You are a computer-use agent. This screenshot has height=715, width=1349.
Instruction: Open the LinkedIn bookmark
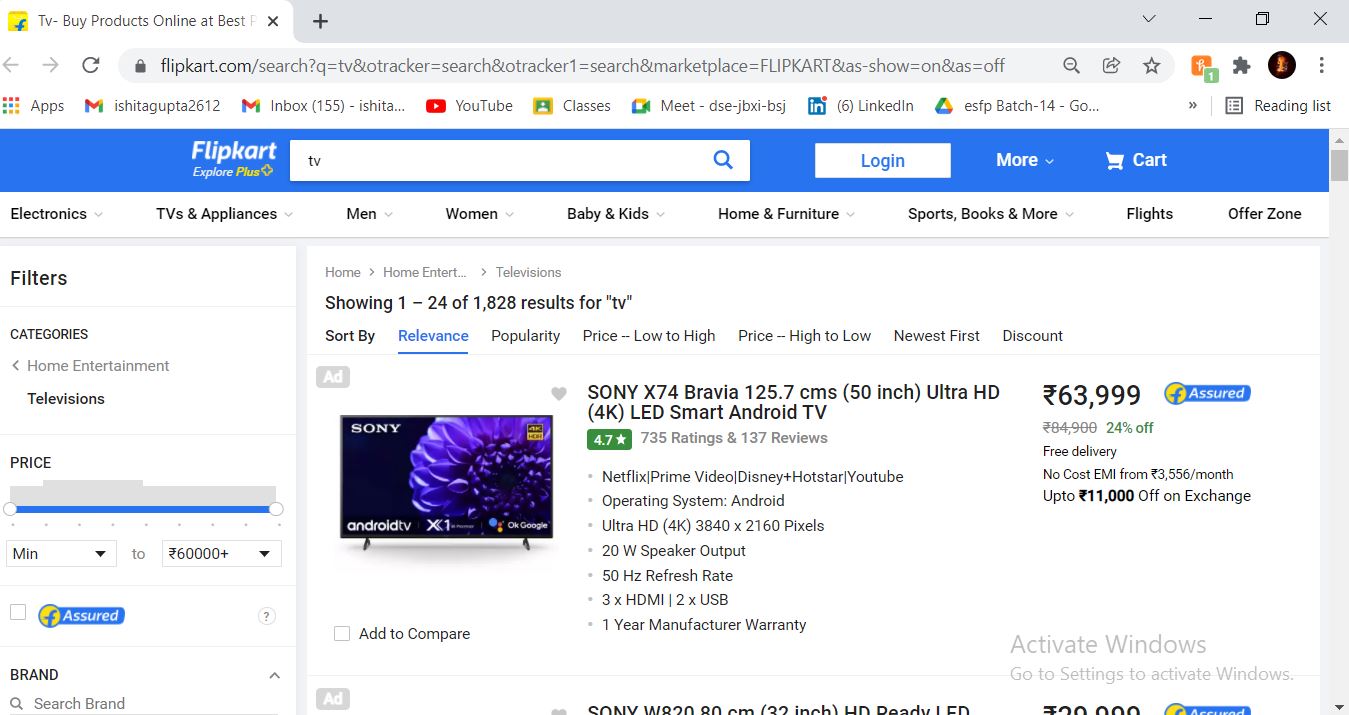pos(861,106)
